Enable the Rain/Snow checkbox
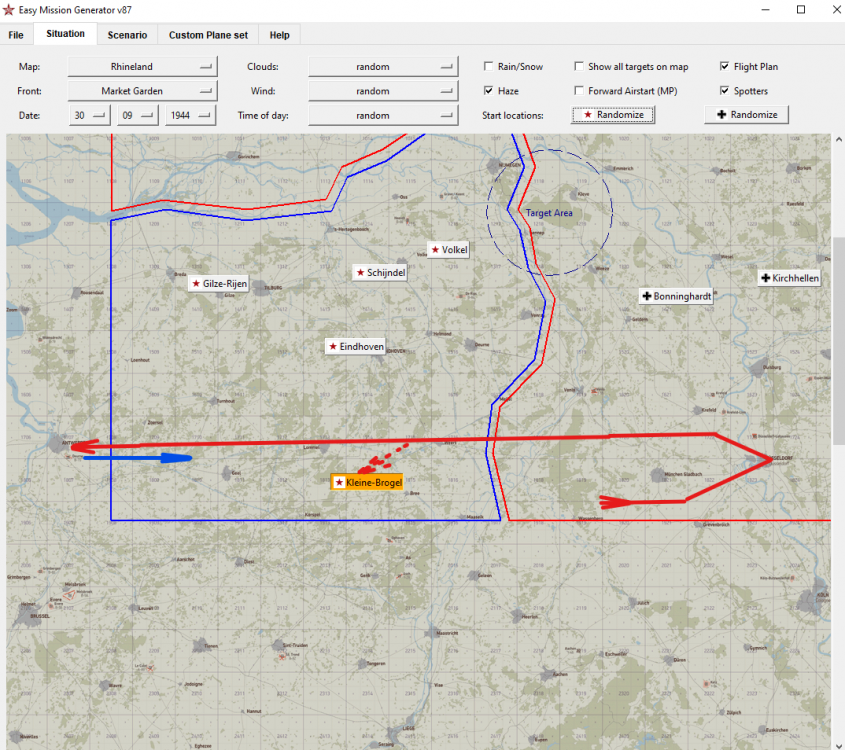Image resolution: width=845 pixels, height=750 pixels. 488,66
